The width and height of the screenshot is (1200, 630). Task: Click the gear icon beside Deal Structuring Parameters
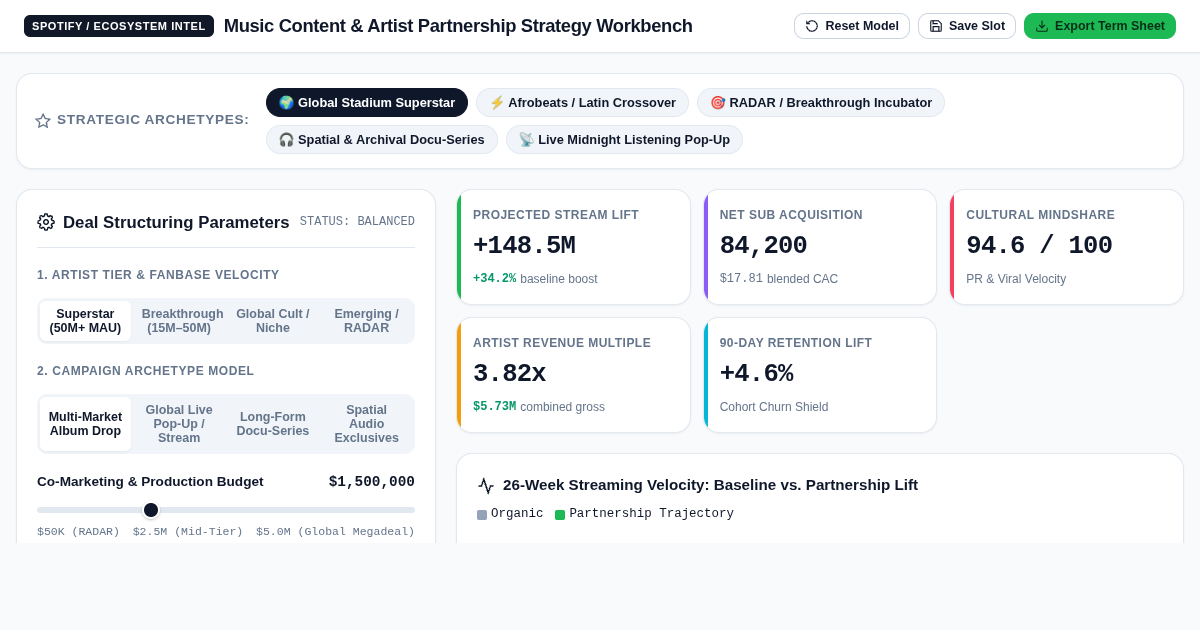coord(46,222)
